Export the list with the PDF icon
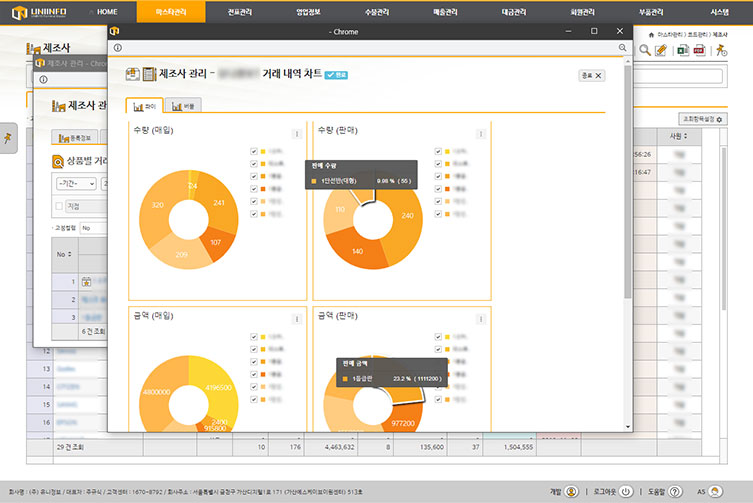Viewport: 753px width, 503px height. pos(699,50)
